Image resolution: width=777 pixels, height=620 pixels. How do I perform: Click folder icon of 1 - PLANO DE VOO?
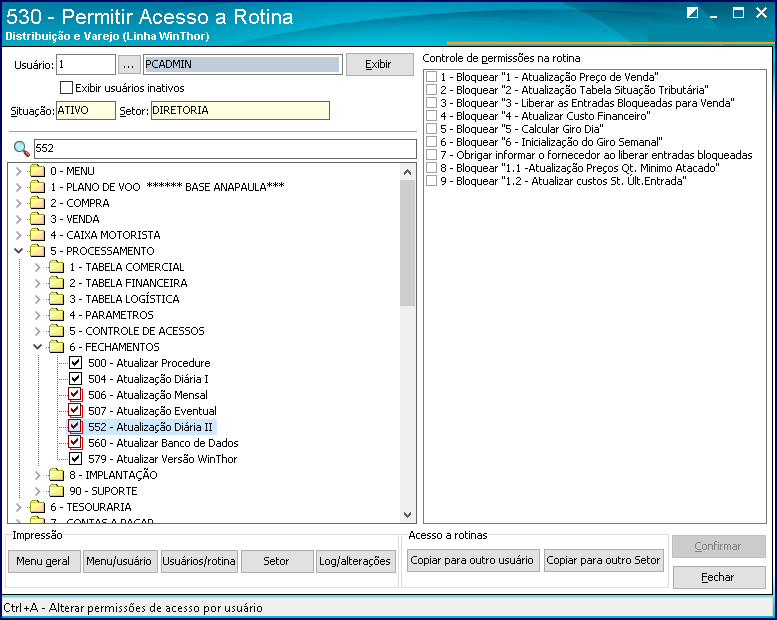(37, 187)
